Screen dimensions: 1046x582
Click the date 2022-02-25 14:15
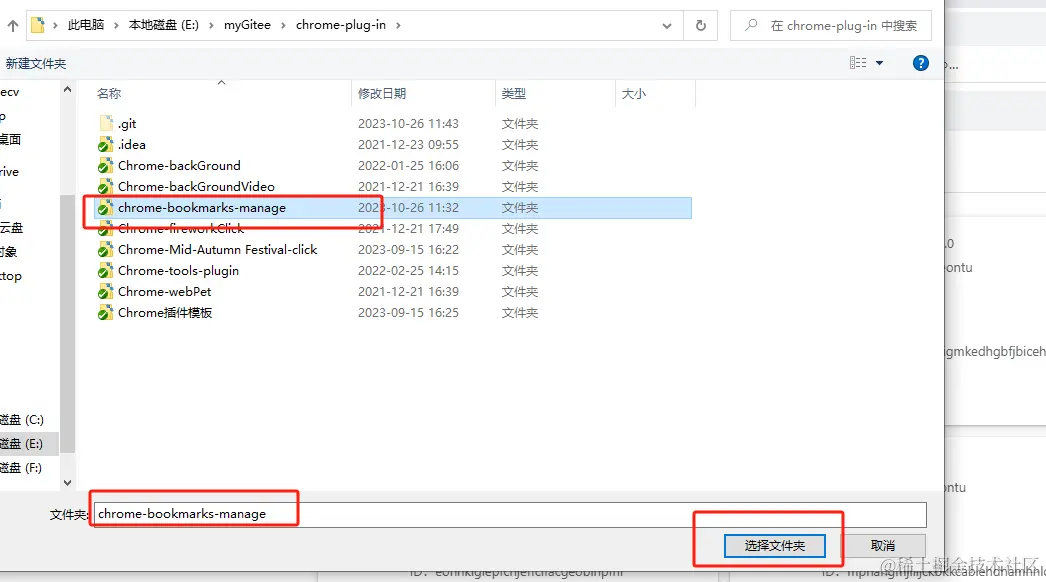pyautogui.click(x=408, y=270)
